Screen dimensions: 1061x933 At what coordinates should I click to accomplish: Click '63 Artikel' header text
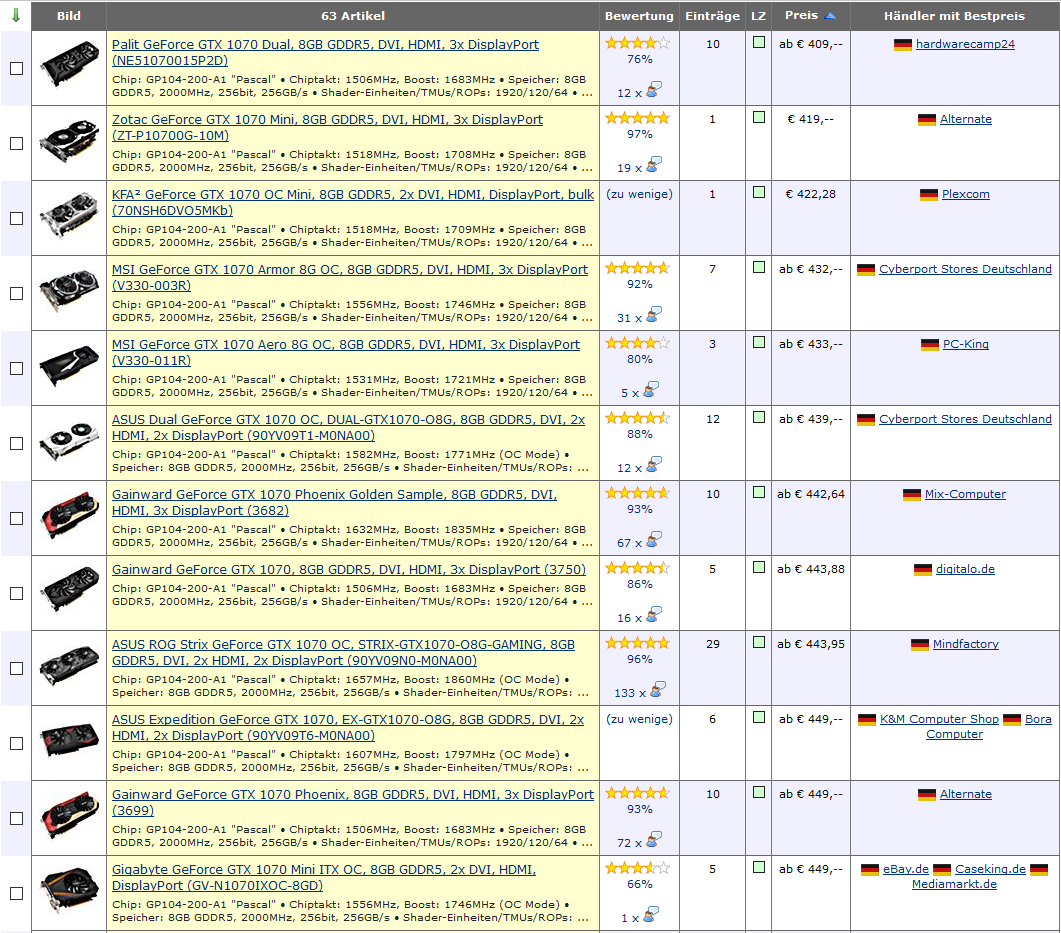point(353,16)
